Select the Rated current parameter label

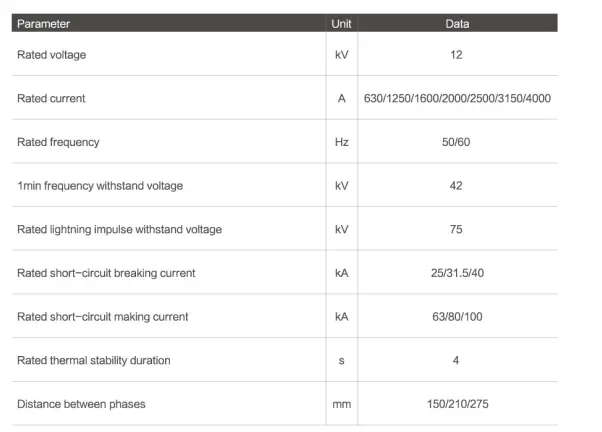coord(51,98)
